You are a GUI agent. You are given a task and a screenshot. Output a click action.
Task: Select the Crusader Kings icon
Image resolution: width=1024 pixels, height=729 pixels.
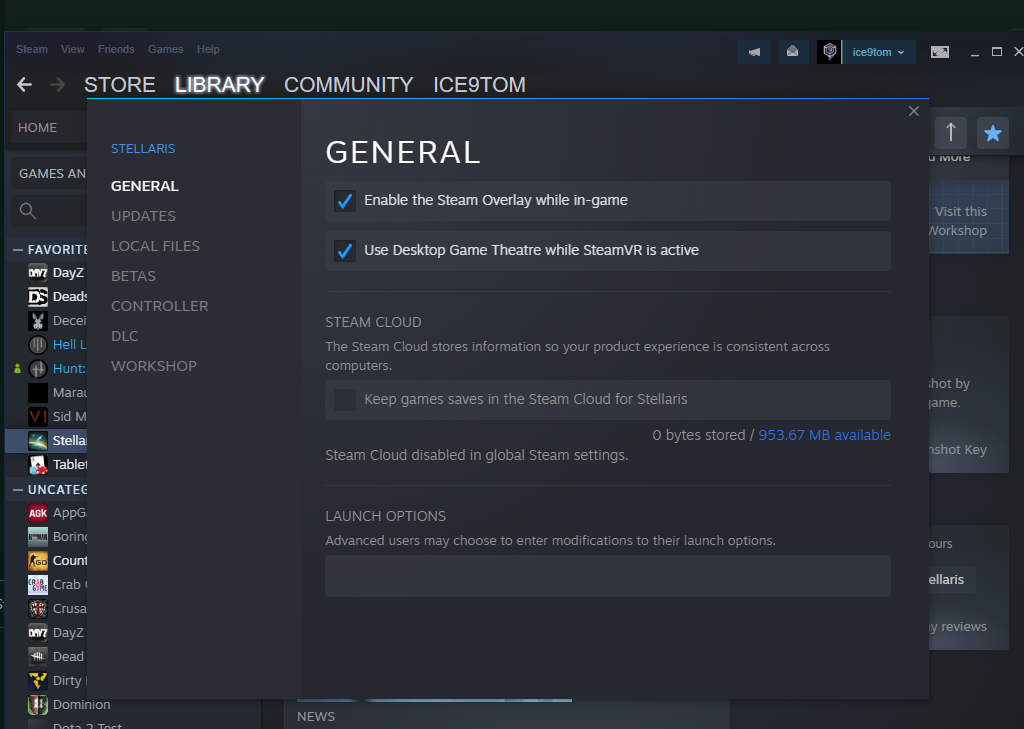(x=38, y=608)
